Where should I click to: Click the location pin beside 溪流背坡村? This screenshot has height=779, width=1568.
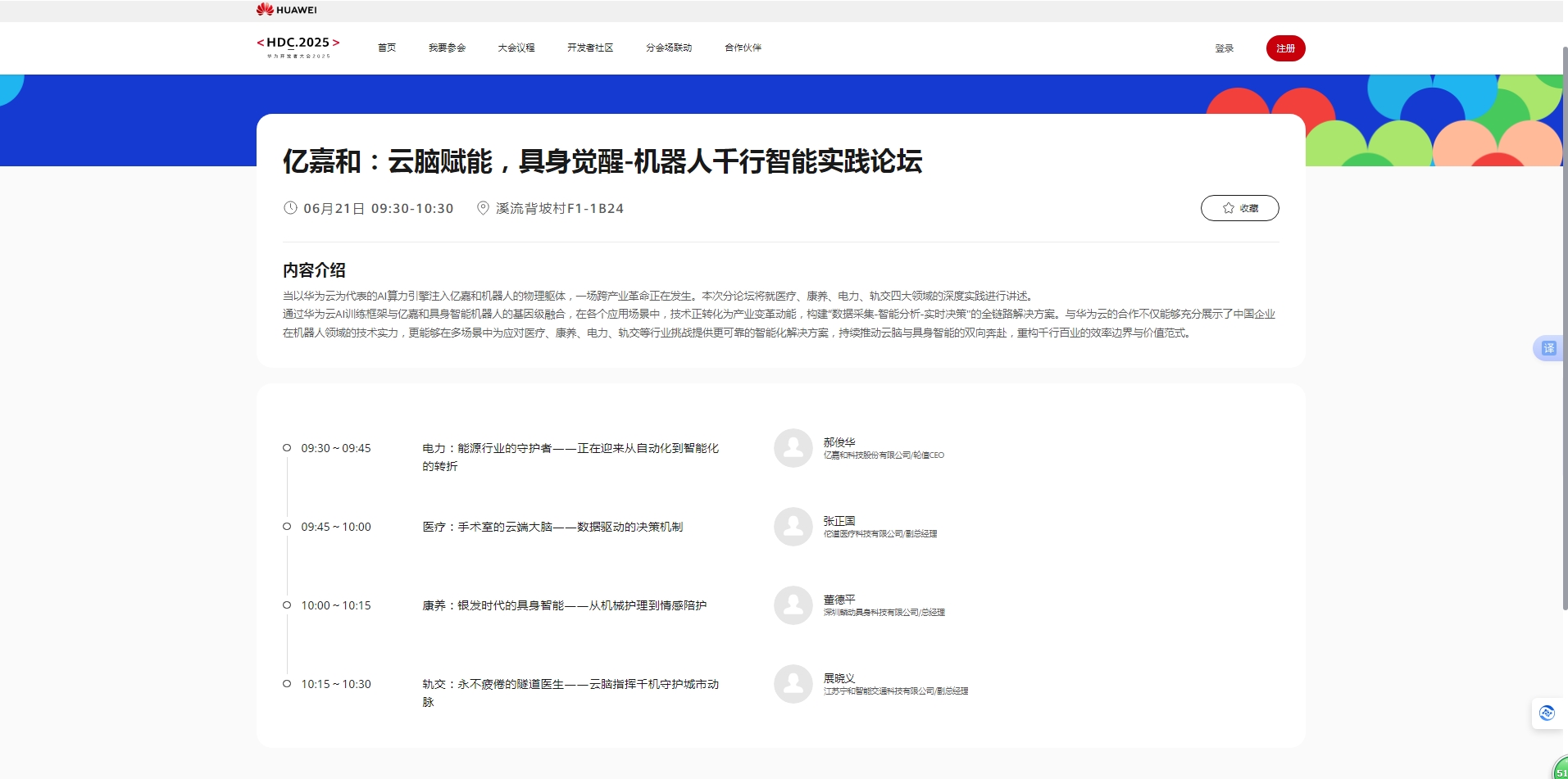pos(483,208)
